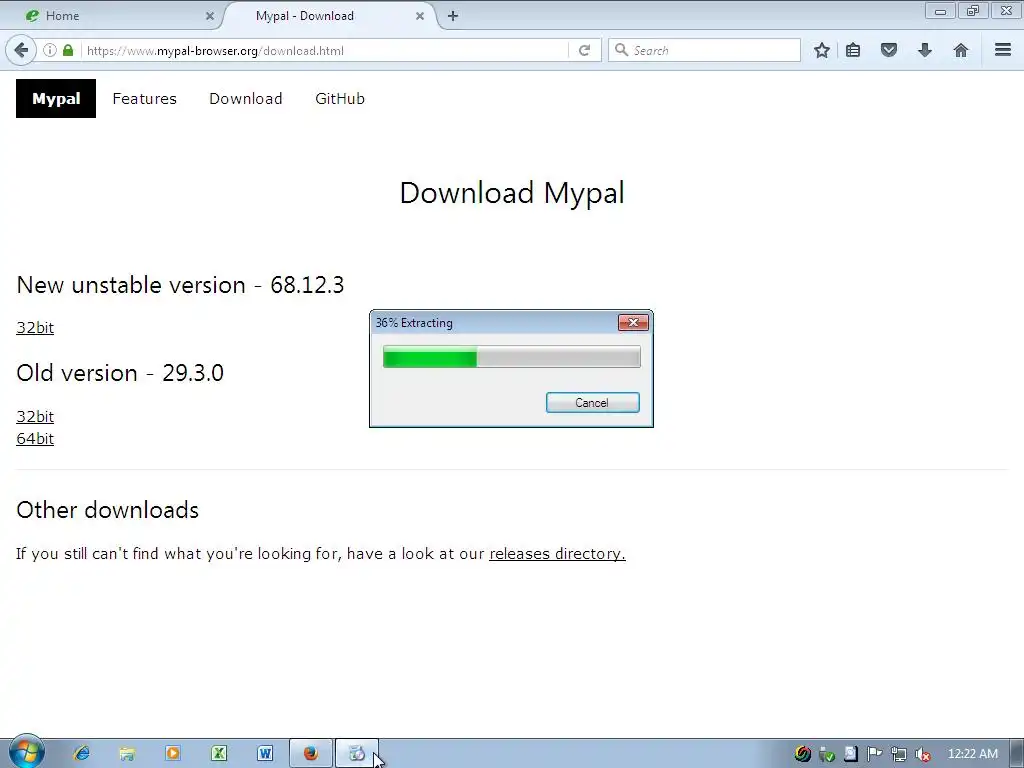1024x768 pixels.
Task: Click into the Search box
Action: pyautogui.click(x=704, y=50)
